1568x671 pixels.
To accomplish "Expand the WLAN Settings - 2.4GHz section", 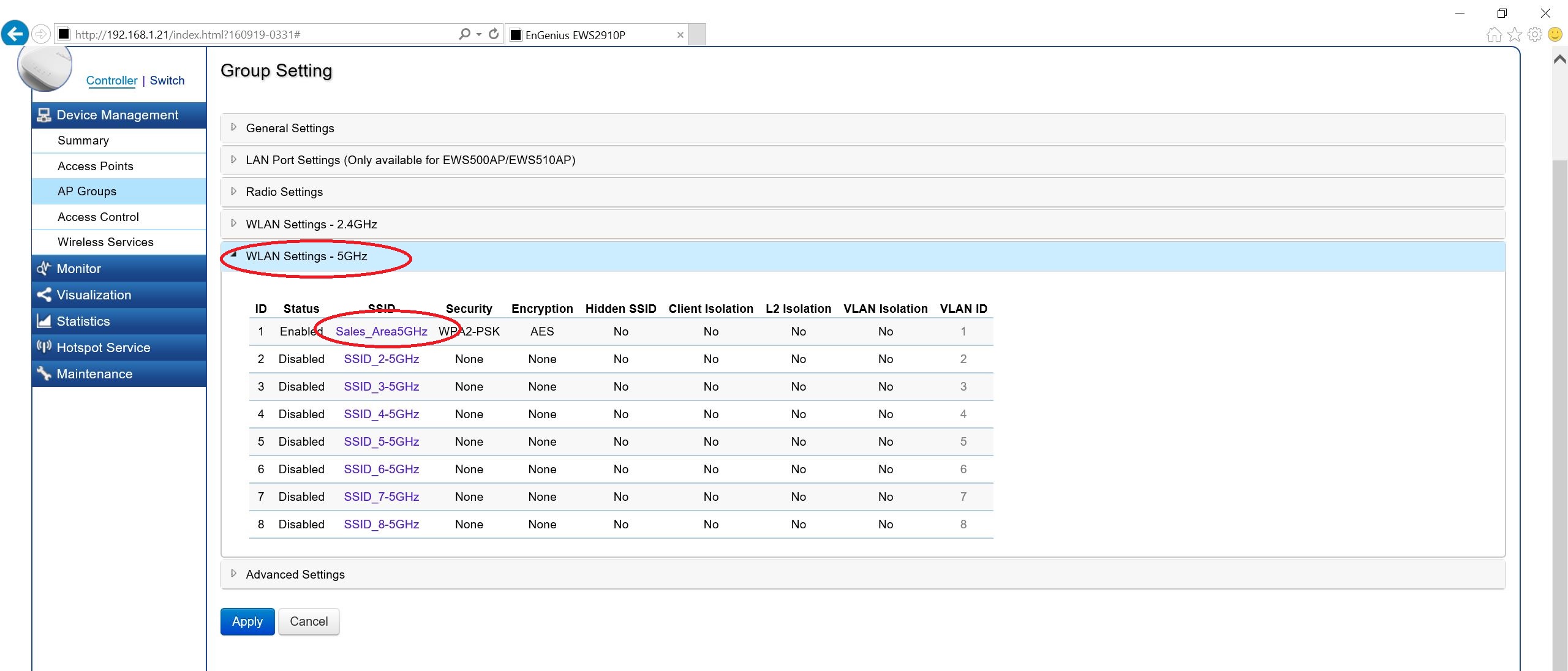I will 311,224.
